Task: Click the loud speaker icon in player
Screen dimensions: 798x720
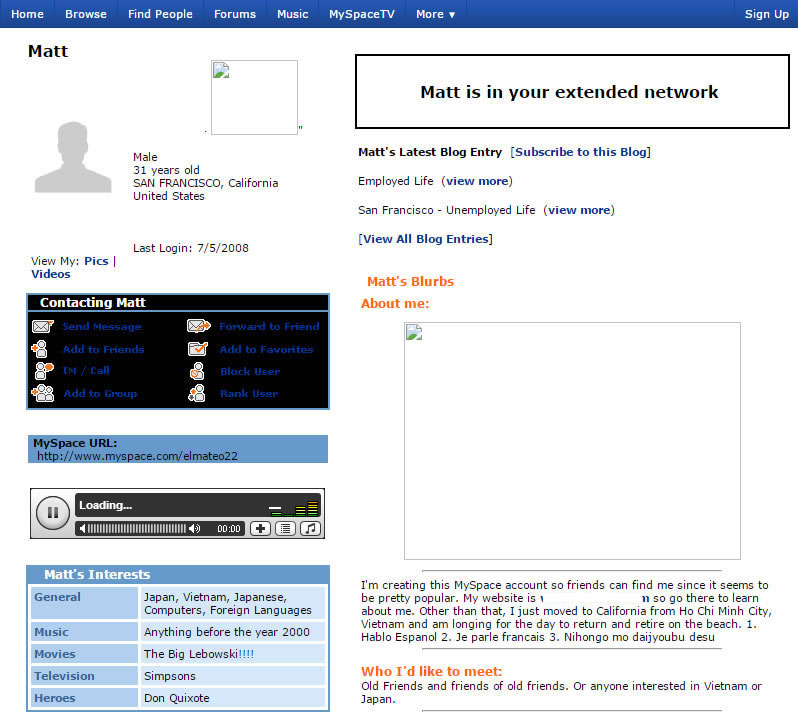Action: pos(194,529)
